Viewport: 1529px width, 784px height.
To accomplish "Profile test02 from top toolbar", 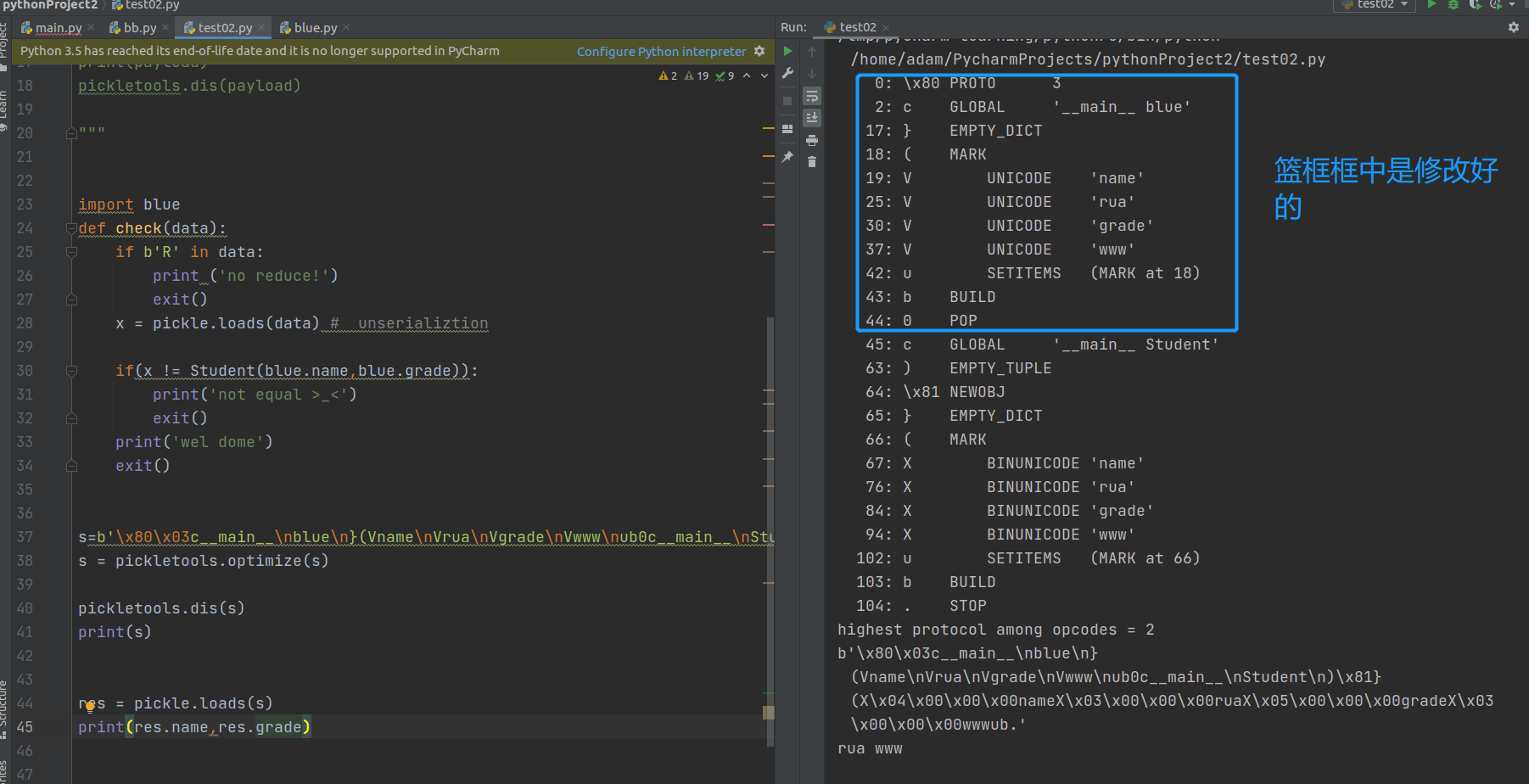I will coord(1495,4).
